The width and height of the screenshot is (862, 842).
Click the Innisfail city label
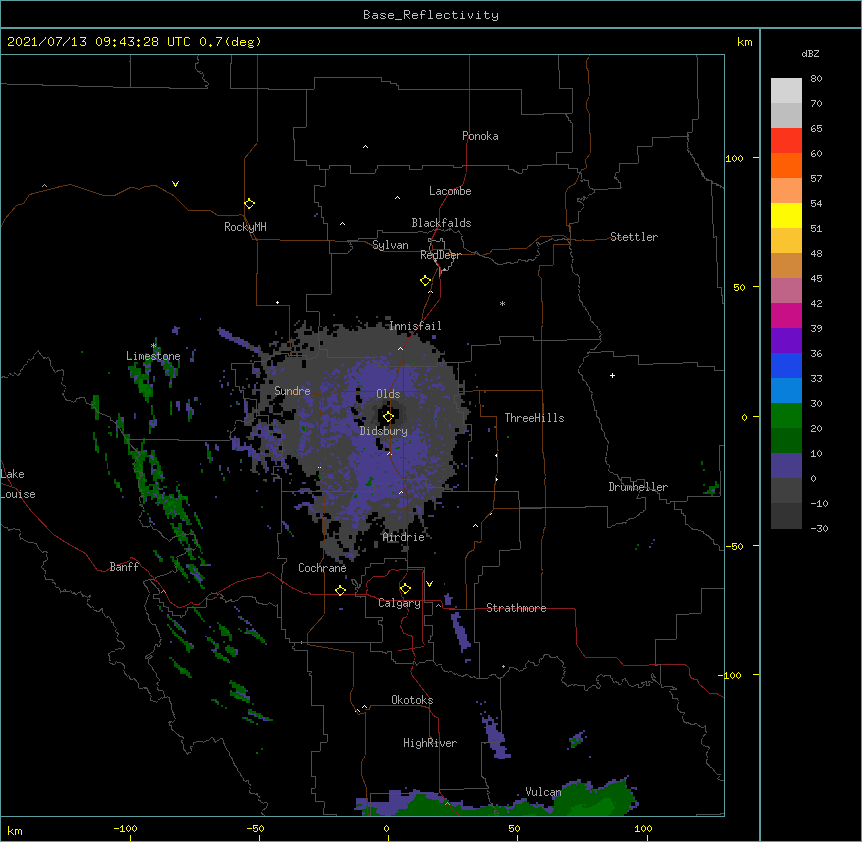click(x=415, y=326)
